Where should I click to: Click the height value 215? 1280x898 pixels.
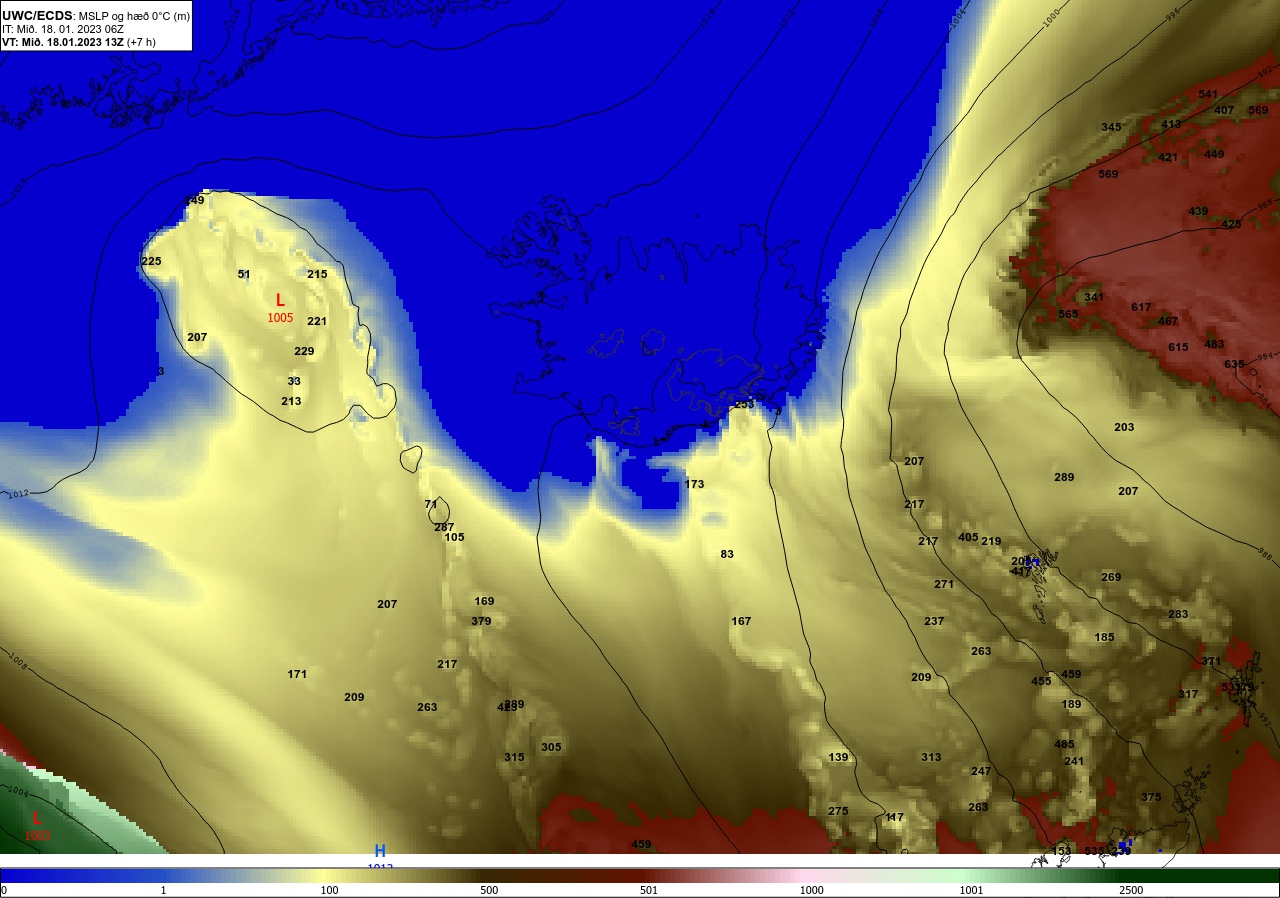coord(317,274)
